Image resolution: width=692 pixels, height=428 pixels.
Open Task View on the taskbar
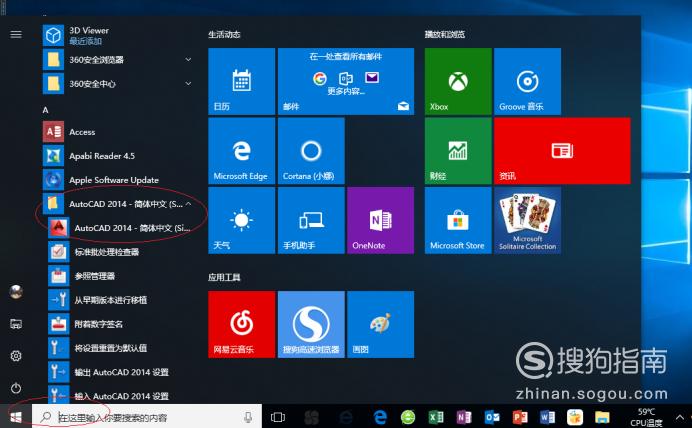tap(278, 417)
